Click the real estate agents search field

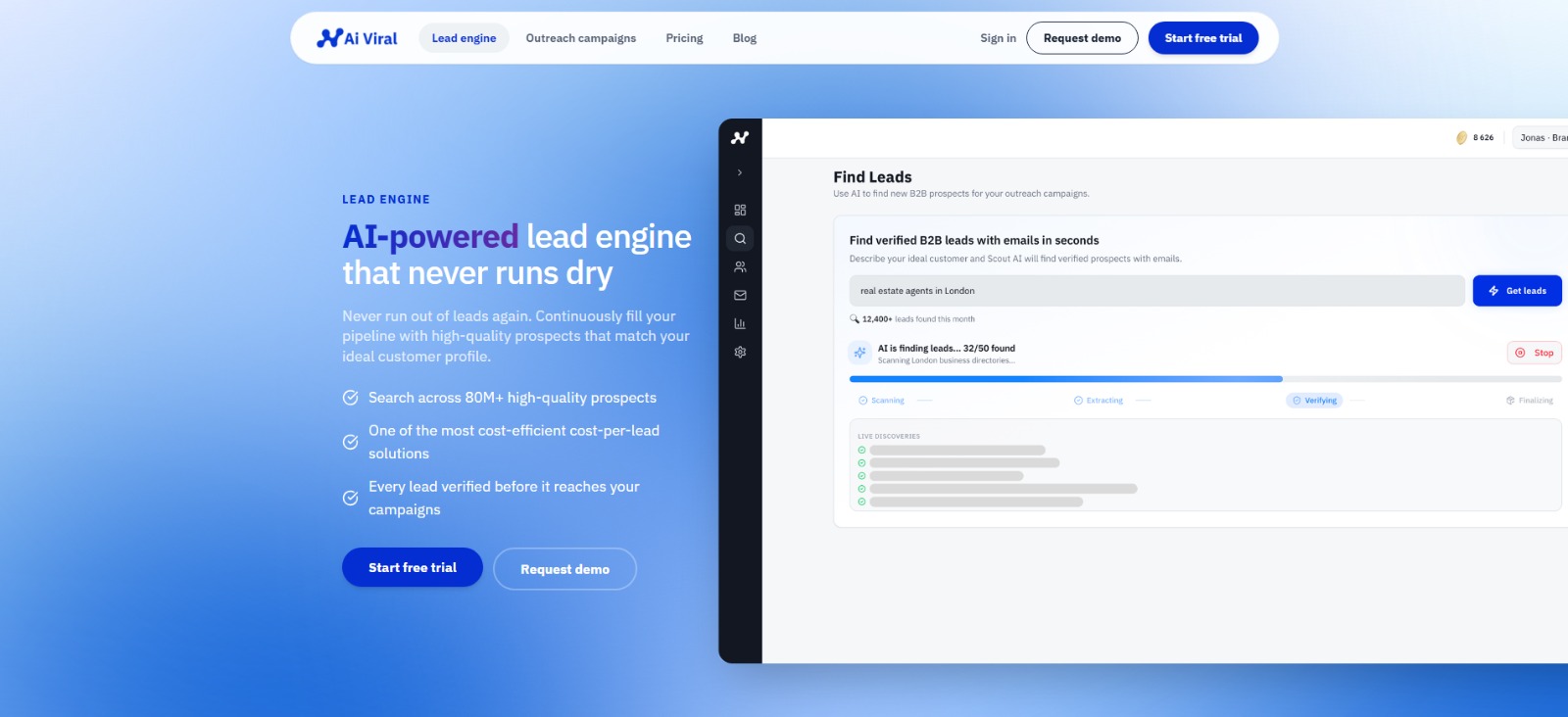pos(1156,291)
